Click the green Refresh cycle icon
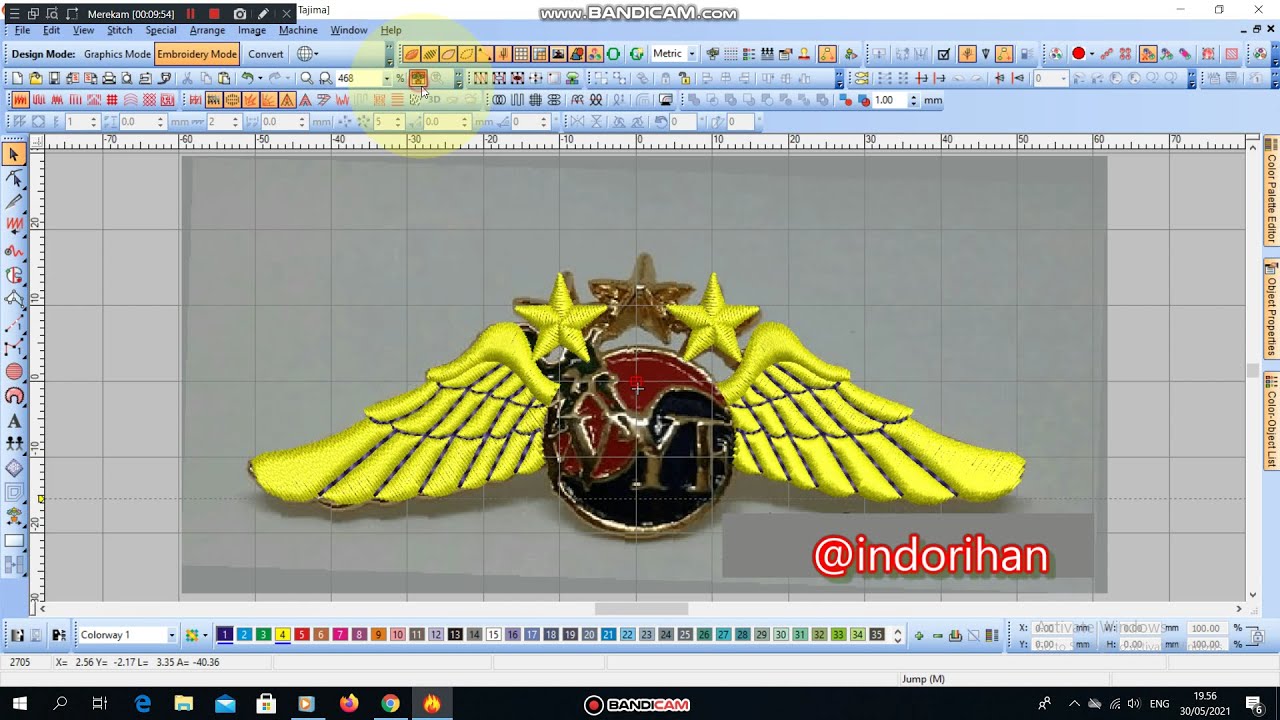 636,54
